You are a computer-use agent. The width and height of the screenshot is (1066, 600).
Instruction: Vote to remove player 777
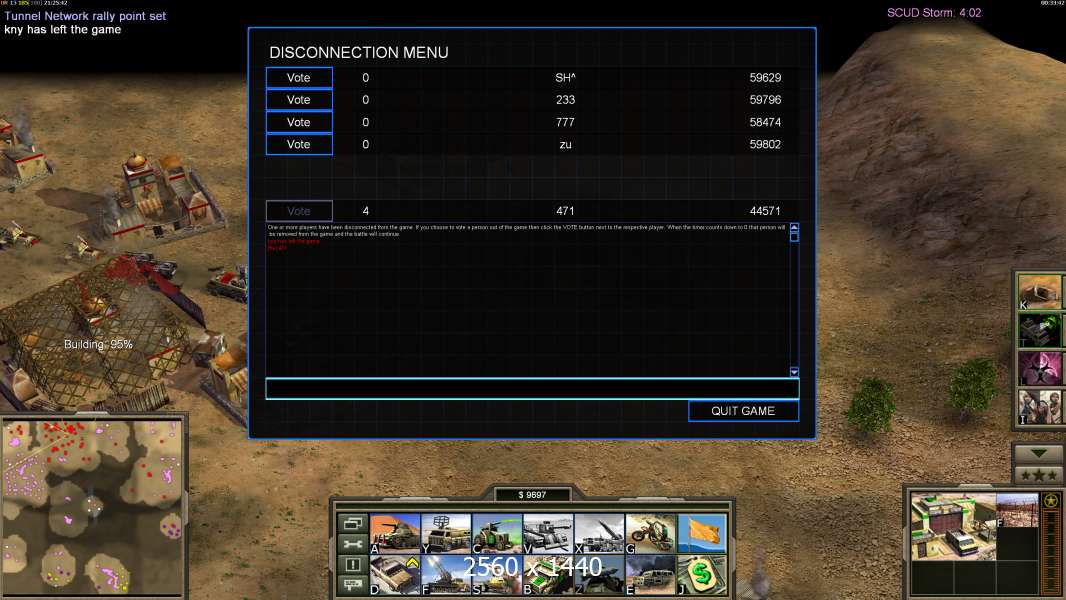coord(299,122)
